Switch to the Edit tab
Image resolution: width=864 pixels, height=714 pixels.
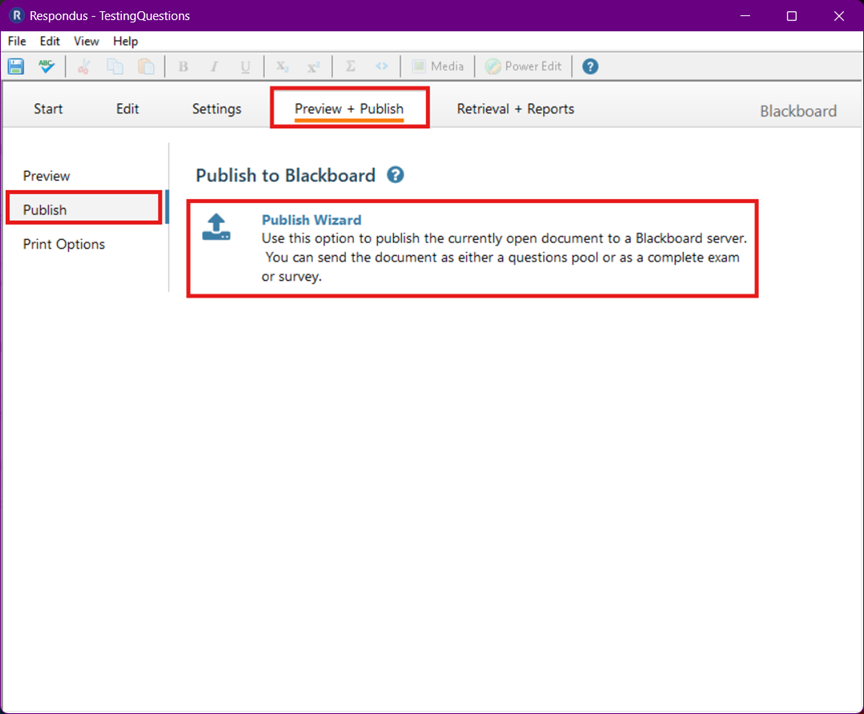tap(127, 109)
